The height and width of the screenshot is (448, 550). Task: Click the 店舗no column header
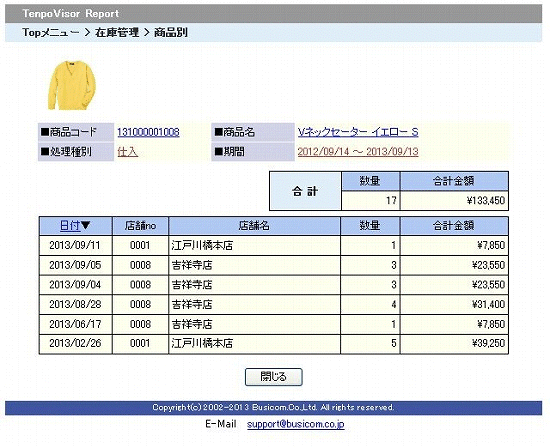140,226
